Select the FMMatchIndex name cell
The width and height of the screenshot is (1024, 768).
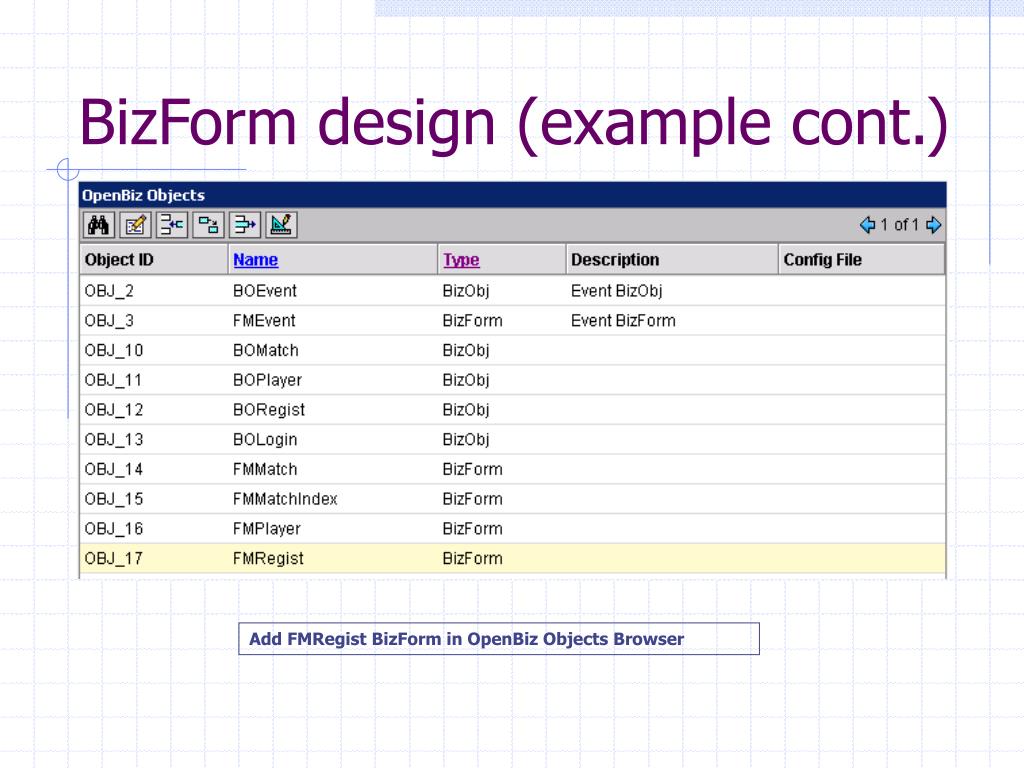(285, 499)
